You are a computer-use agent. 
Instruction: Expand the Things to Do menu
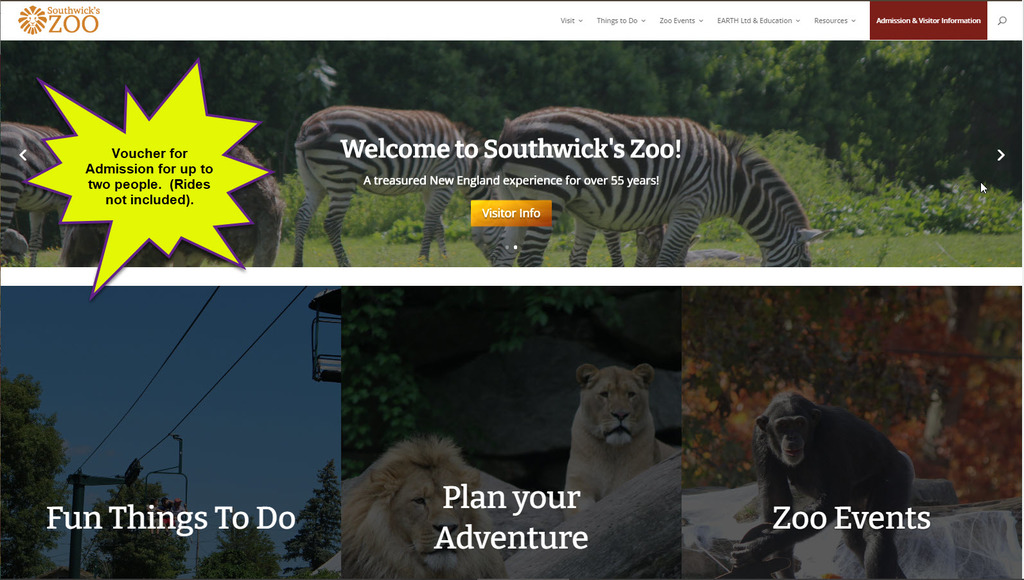tap(621, 21)
